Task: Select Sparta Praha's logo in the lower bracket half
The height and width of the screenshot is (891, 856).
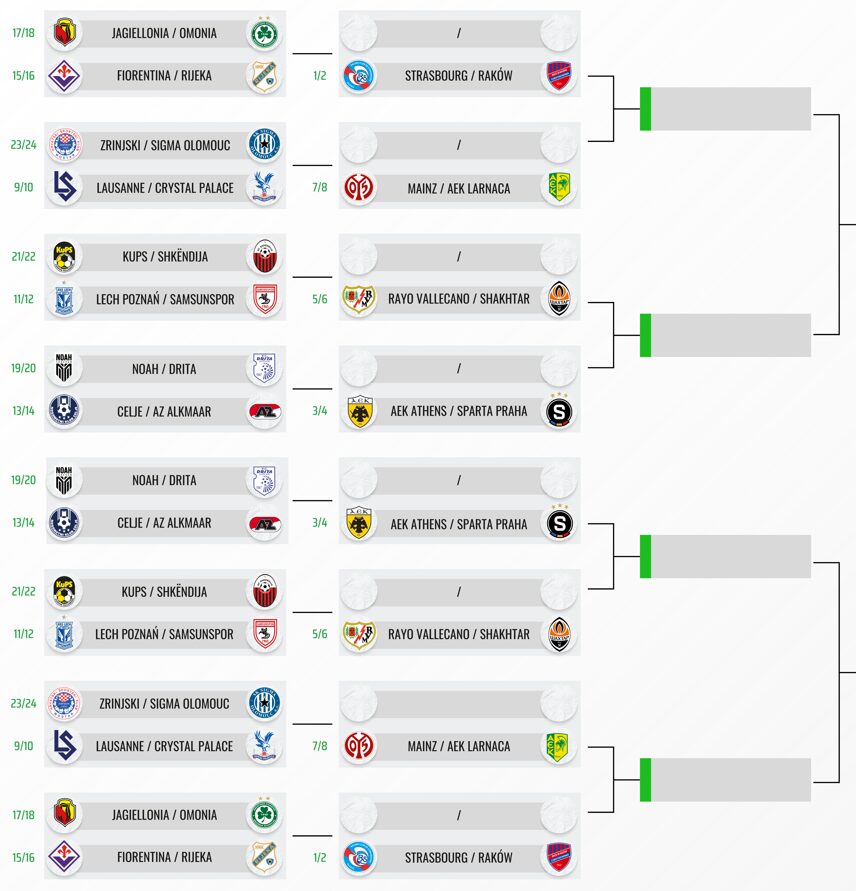Action: pos(558,523)
